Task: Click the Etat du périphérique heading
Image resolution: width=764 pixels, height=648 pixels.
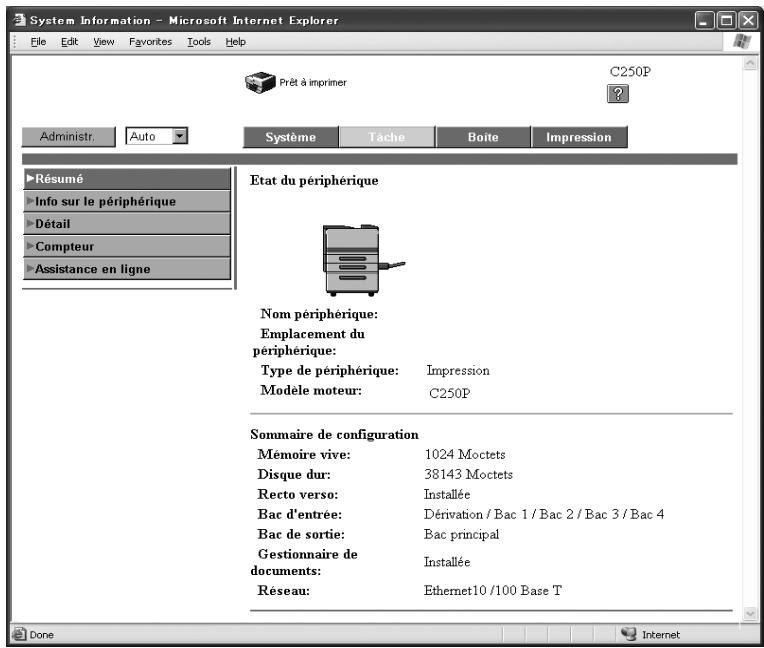Action: [314, 181]
